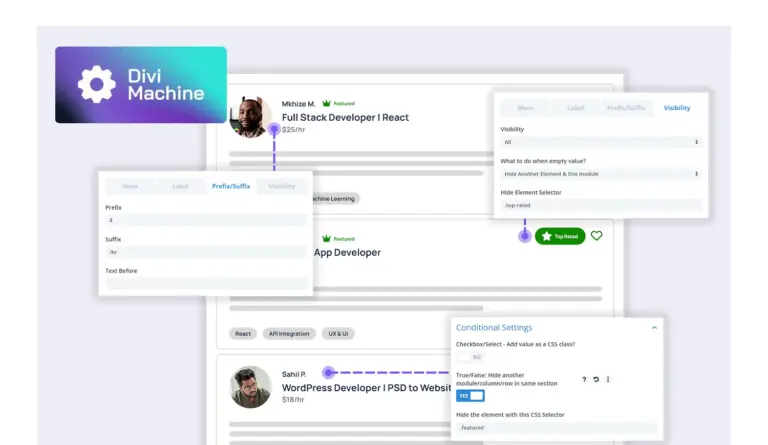The height and width of the screenshot is (445, 768).
Task: Click the heart favorite icon beside Top Rated
Action: [596, 236]
